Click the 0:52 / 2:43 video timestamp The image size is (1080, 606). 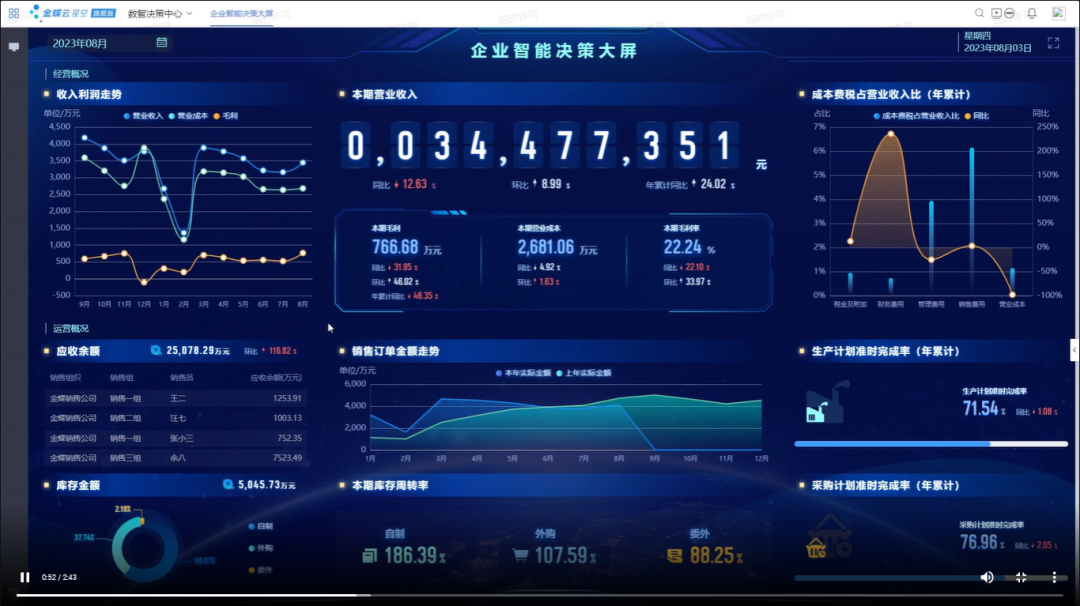[x=59, y=577]
